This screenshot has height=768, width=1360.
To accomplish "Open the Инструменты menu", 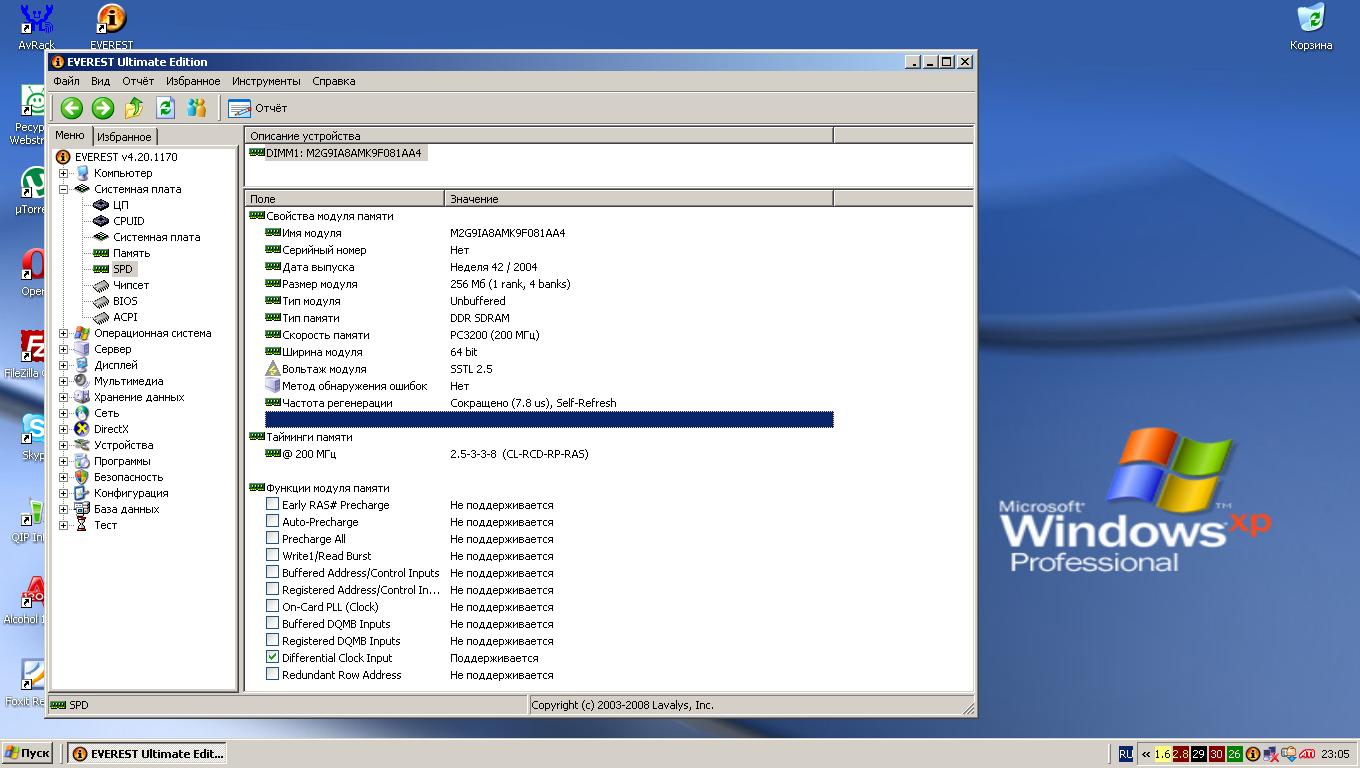I will click(x=266, y=81).
